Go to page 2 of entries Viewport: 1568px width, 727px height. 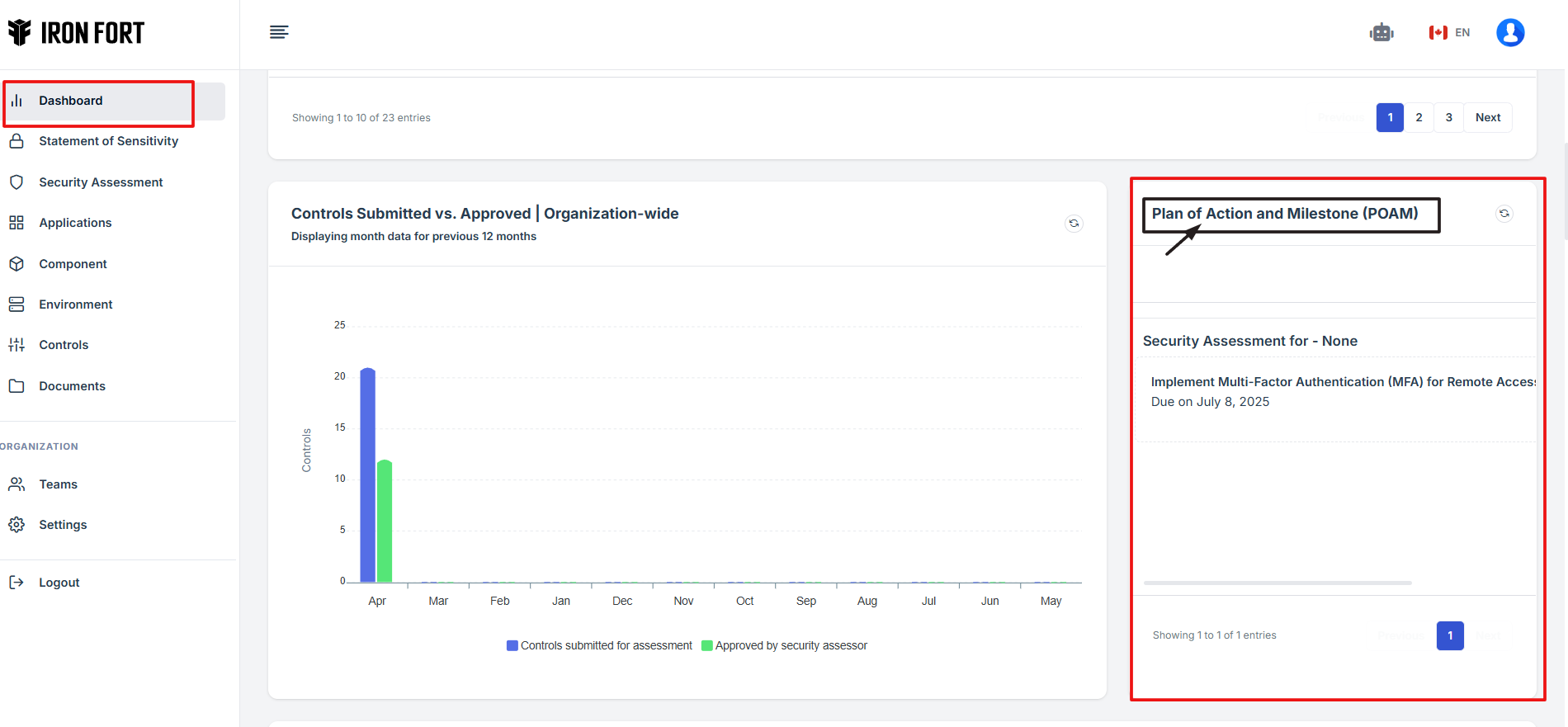point(1419,117)
